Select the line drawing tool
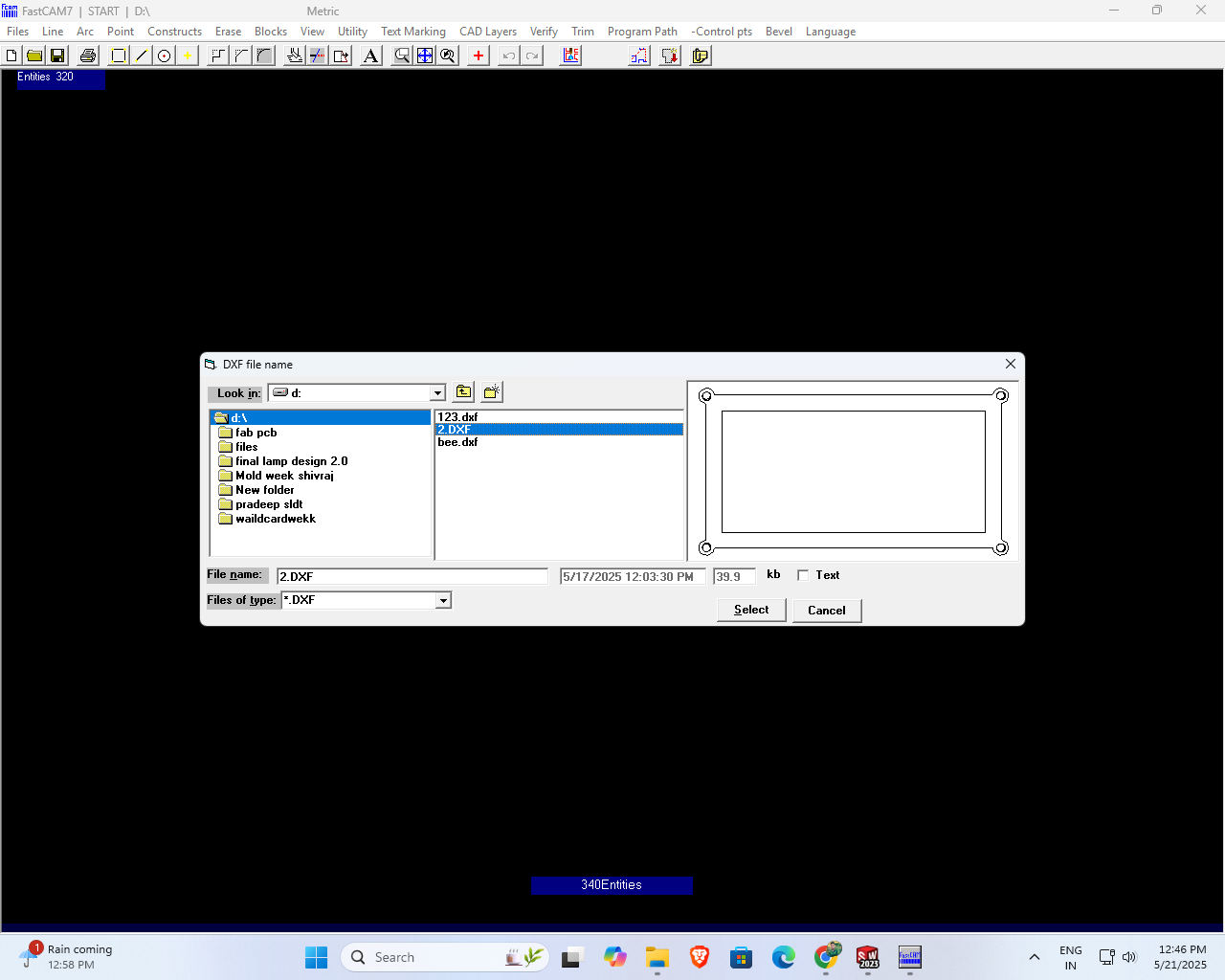The height and width of the screenshot is (980, 1225). 142,56
